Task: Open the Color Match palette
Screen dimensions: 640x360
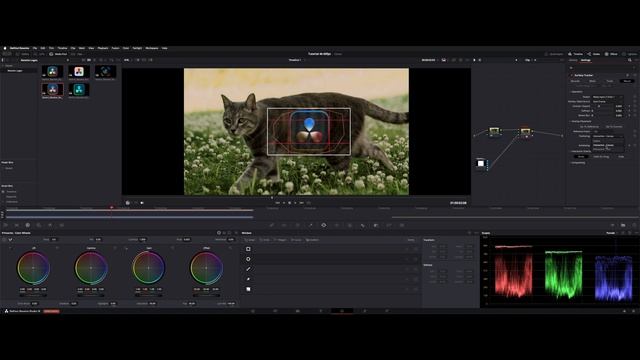Action: 17,225
